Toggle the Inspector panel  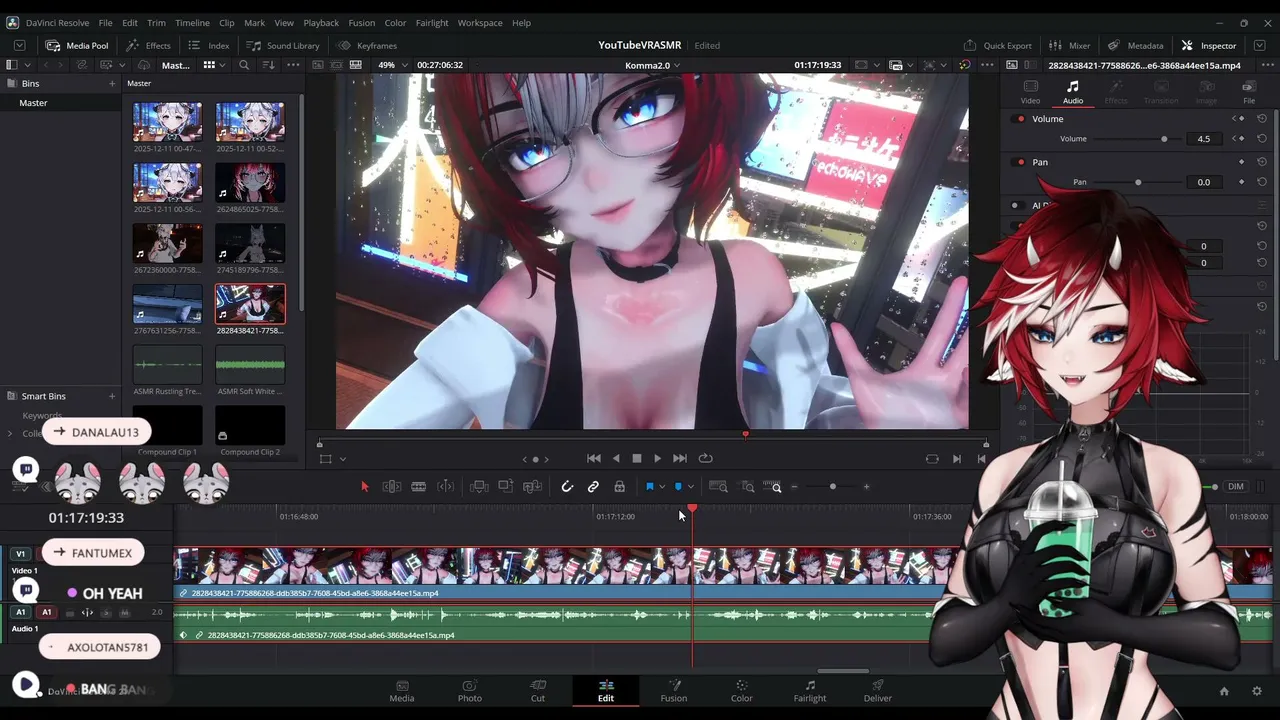[x=1209, y=45]
